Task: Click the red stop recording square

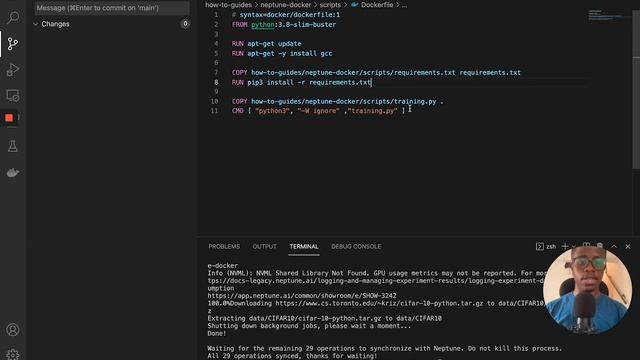Action: (x=9, y=118)
